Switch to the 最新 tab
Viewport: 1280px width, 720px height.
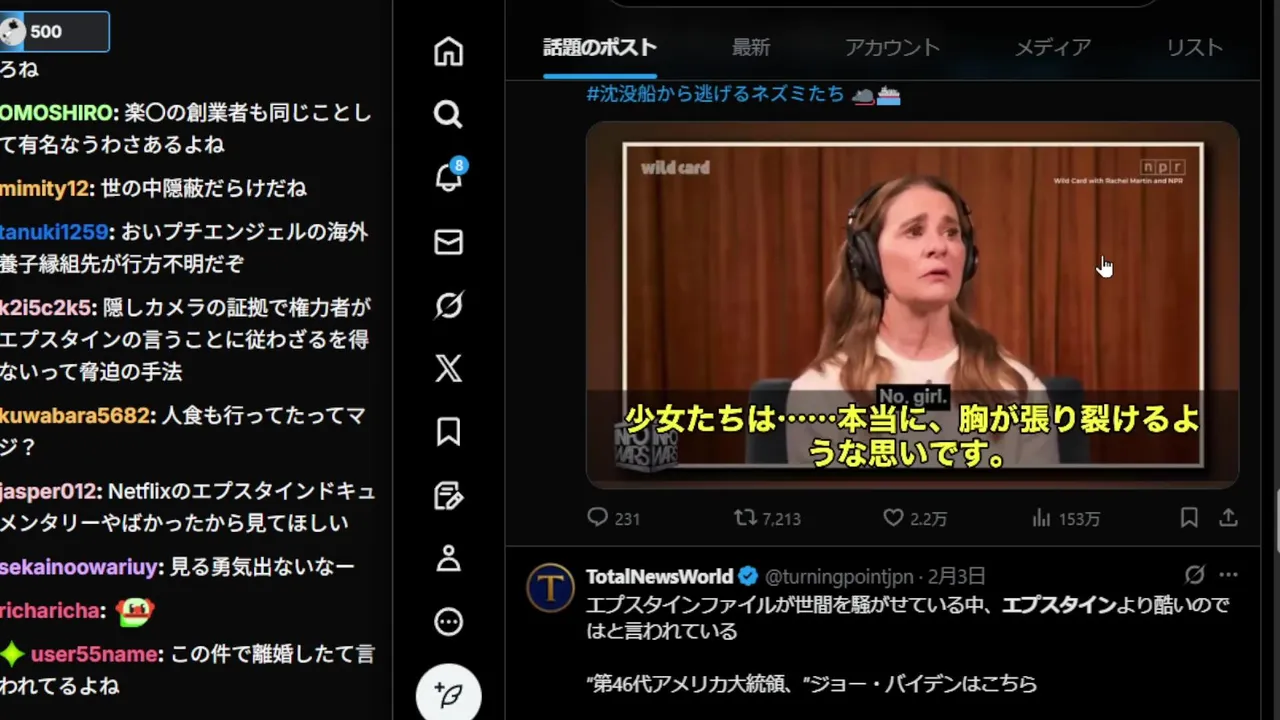(x=750, y=48)
